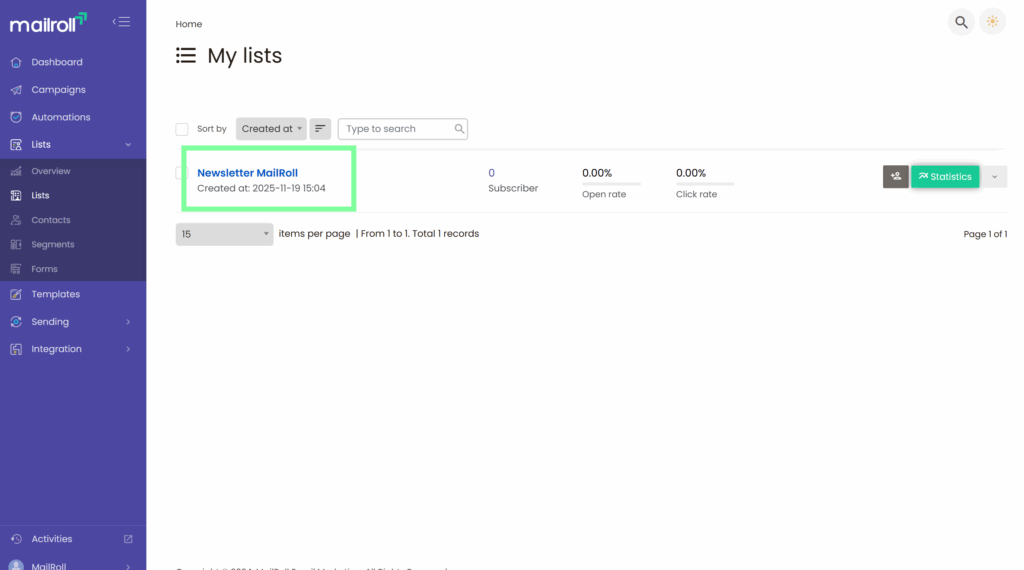1024x570 pixels.
Task: Toggle light/dark theme sun icon
Action: [x=992, y=22]
